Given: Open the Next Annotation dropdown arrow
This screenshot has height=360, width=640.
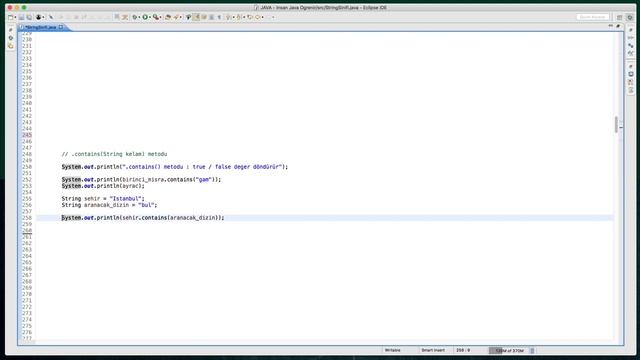Looking at the screenshot, I should click(x=233, y=17).
